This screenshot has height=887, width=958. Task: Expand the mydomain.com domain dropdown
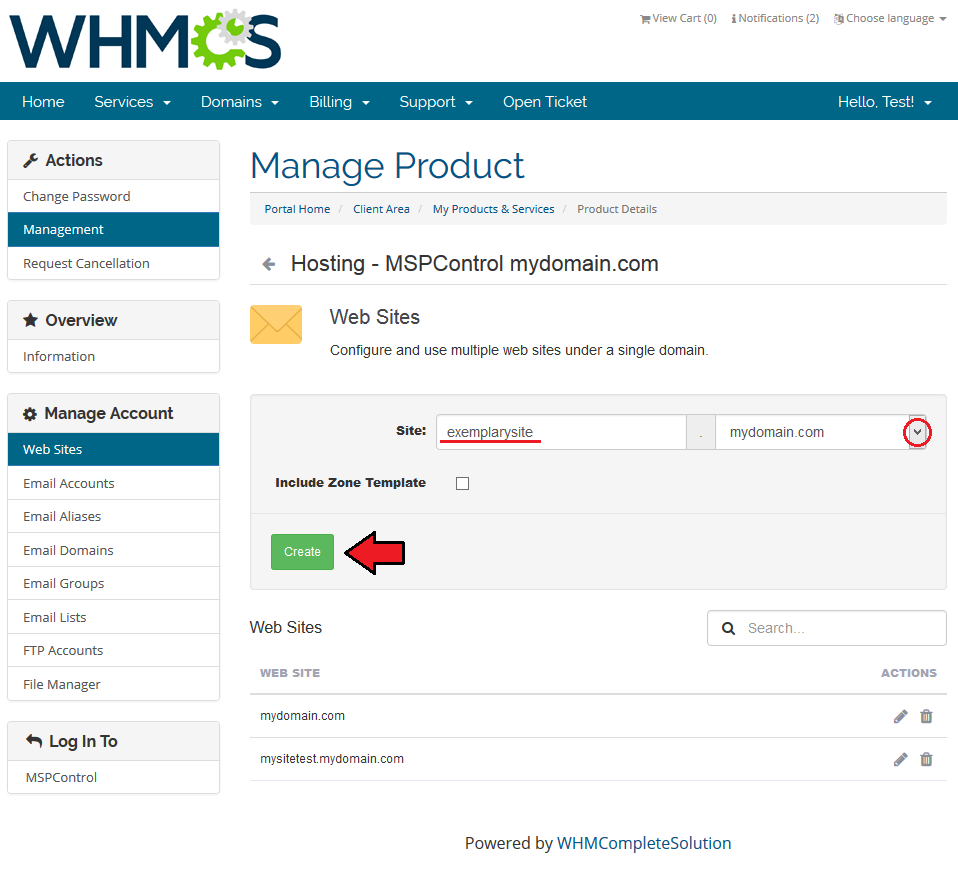click(x=916, y=432)
